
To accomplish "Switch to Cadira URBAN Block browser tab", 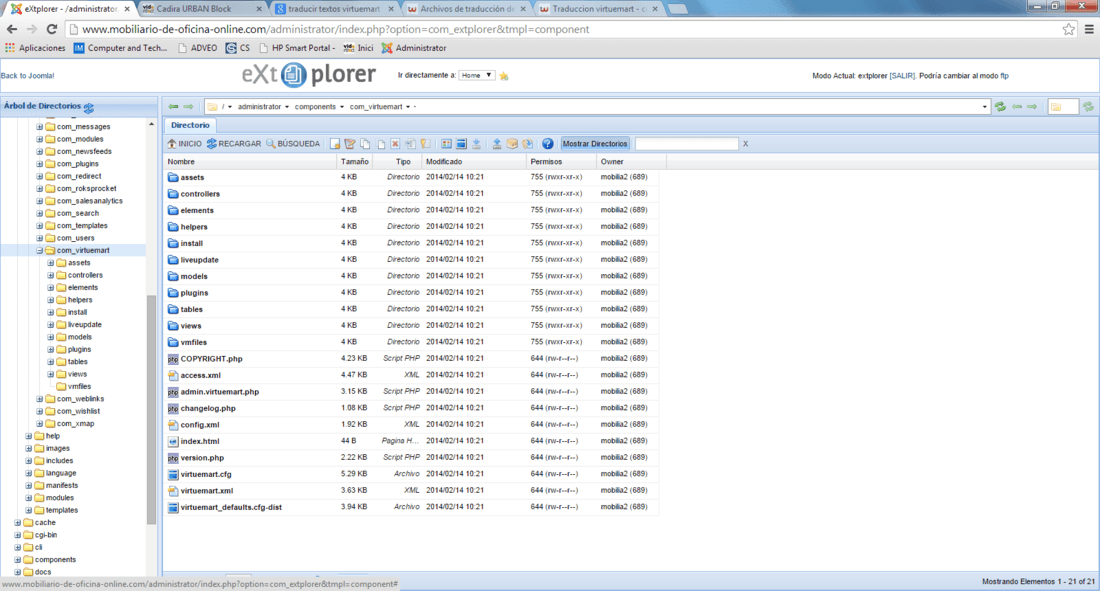I will coord(201,9).
